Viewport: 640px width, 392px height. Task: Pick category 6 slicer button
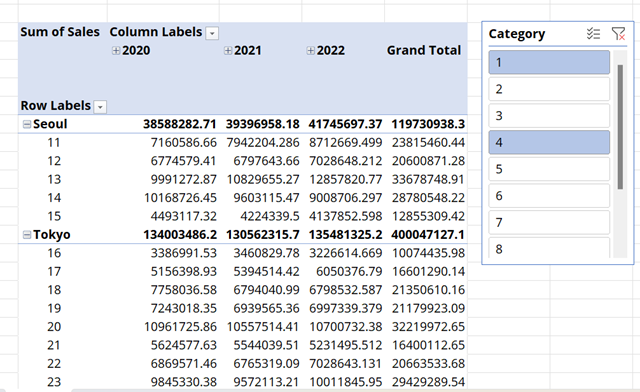coord(549,196)
